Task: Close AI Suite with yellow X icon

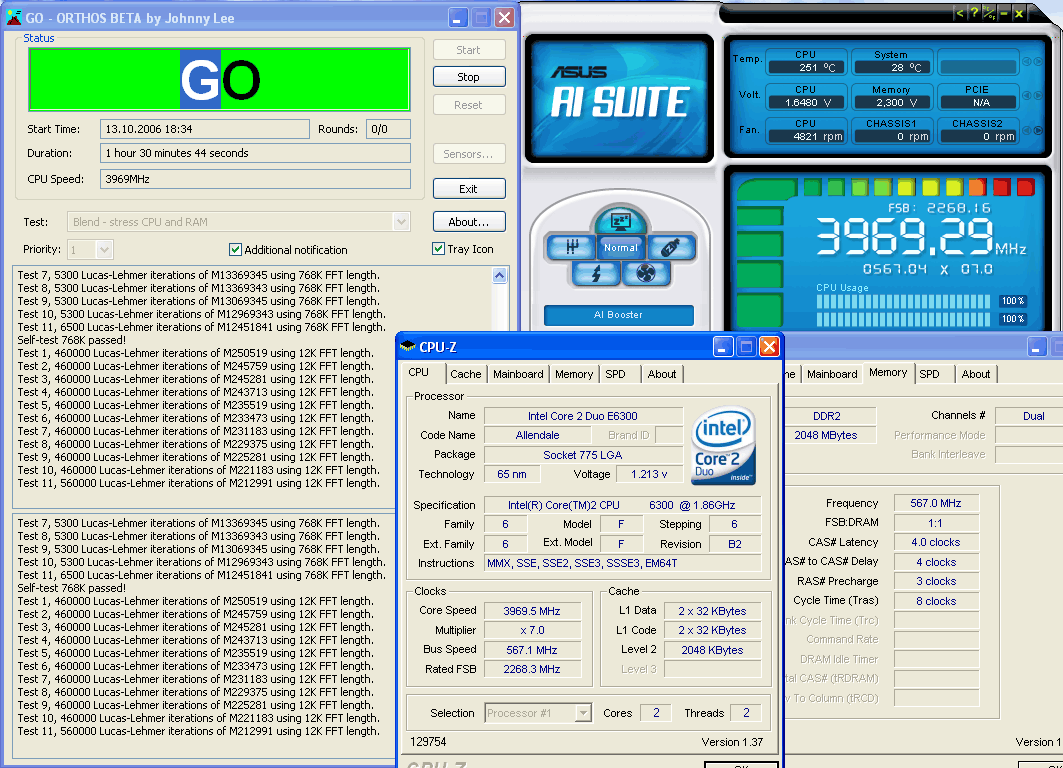Action: coord(1019,13)
